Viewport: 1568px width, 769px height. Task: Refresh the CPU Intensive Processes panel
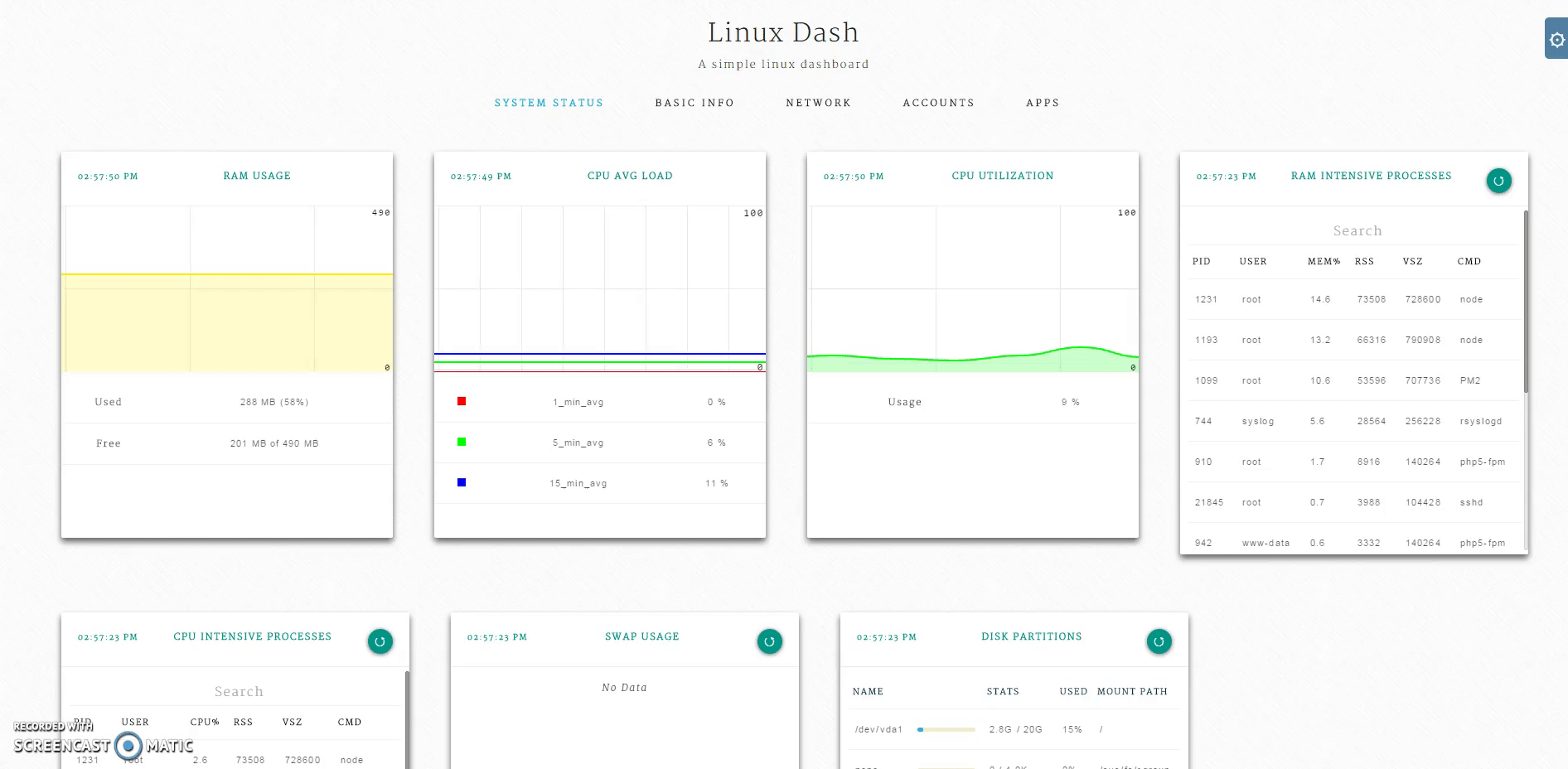point(380,641)
